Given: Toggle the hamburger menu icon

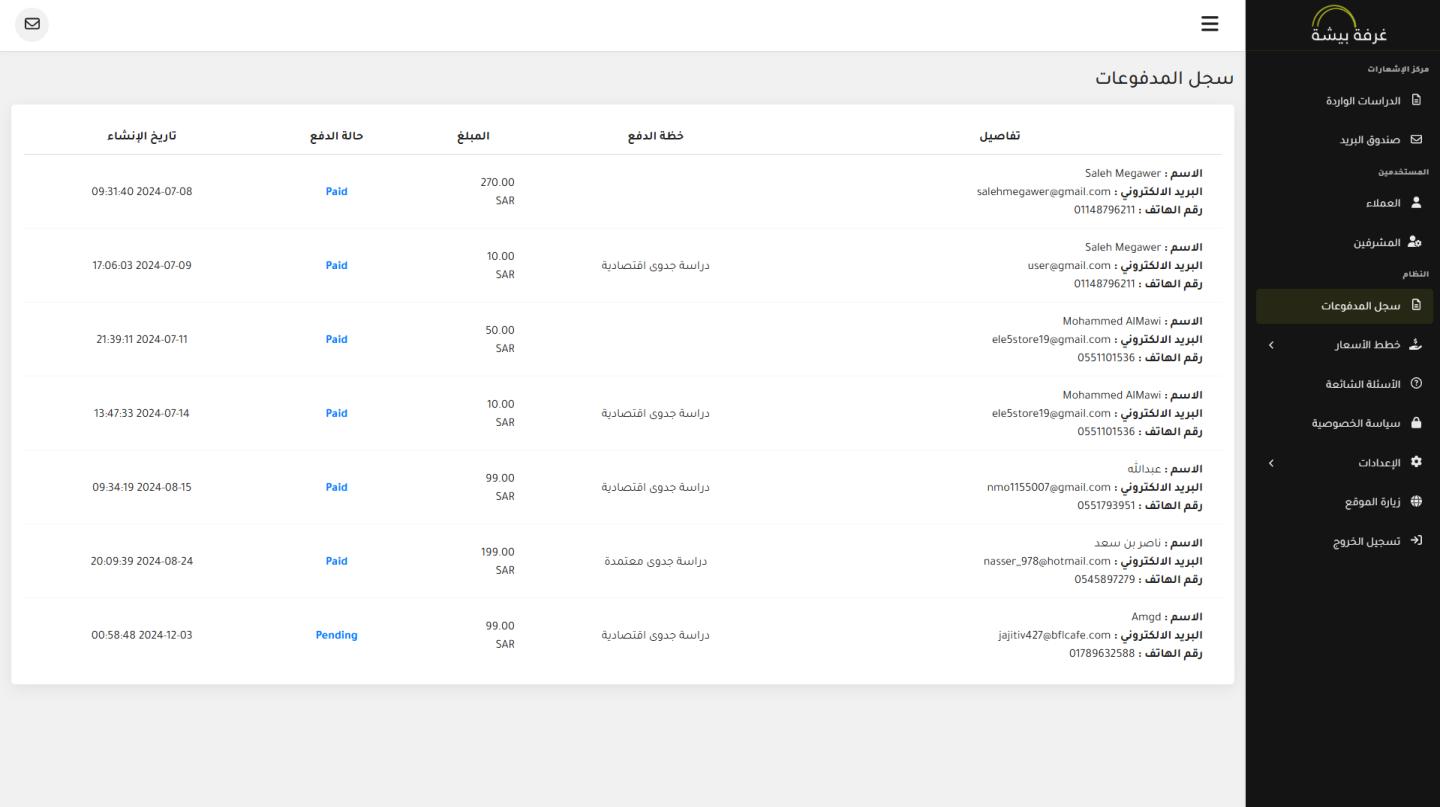Looking at the screenshot, I should (1210, 24).
